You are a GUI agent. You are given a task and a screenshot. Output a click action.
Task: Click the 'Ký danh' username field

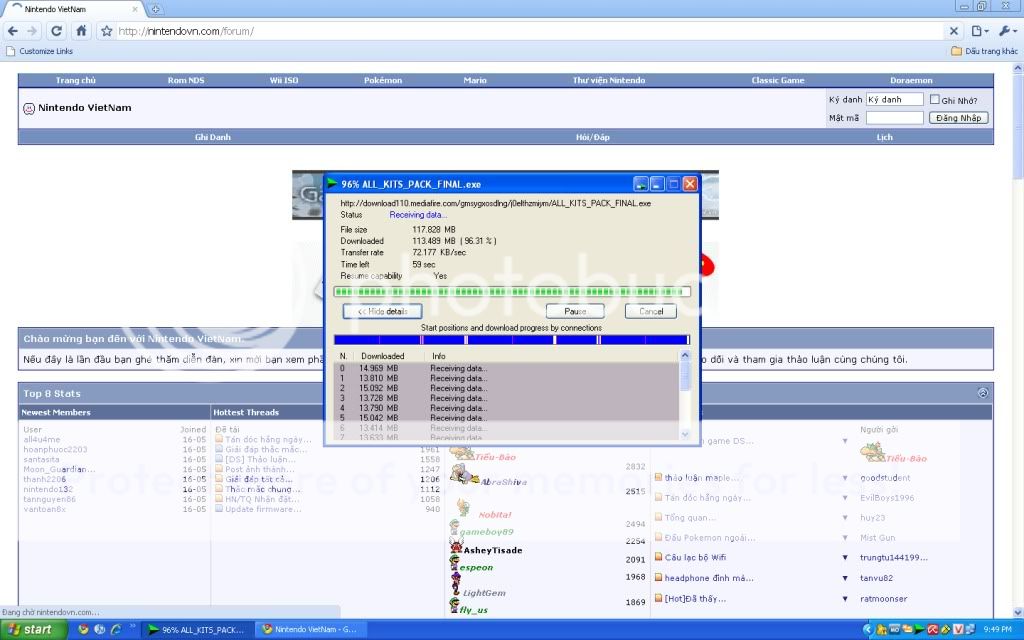[895, 99]
